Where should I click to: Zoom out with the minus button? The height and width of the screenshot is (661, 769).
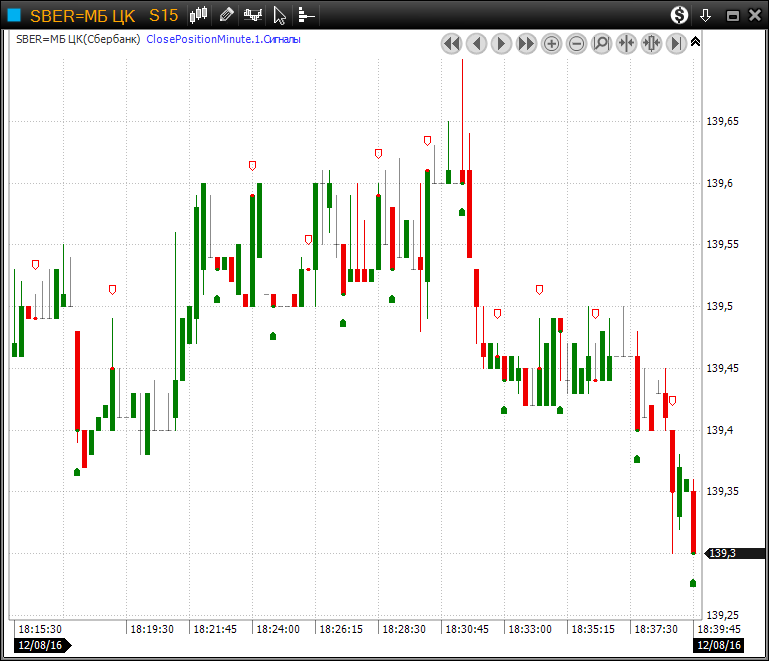click(576, 43)
